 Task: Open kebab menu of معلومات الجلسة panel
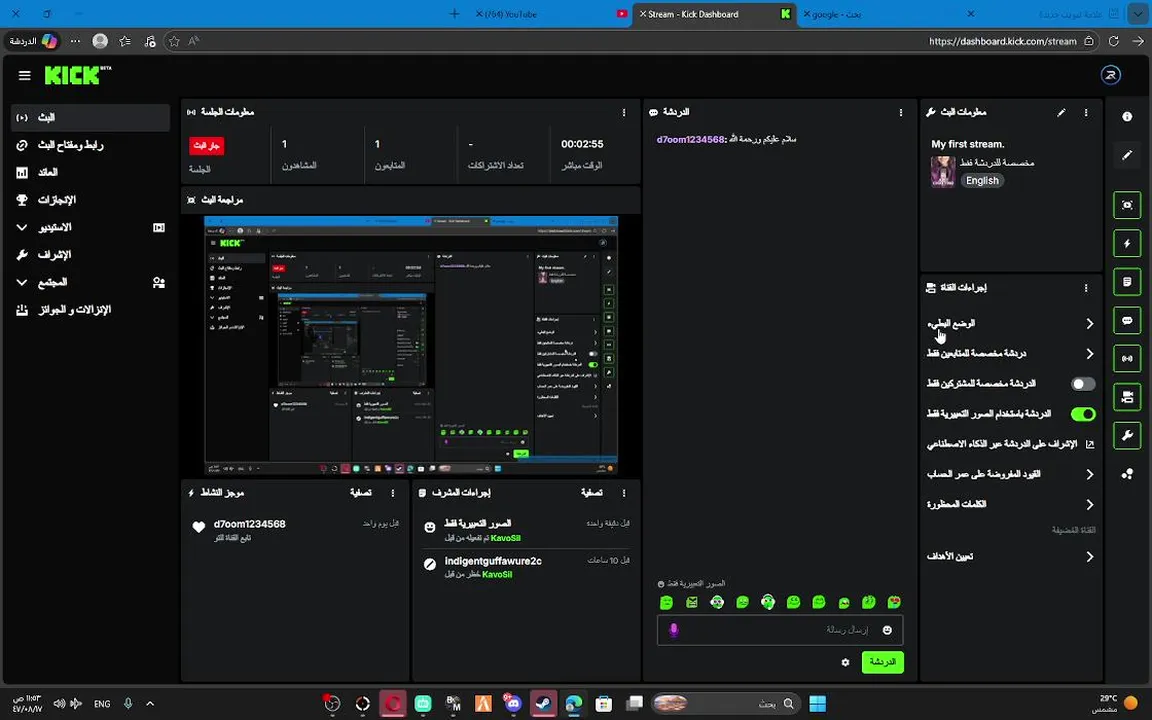[x=624, y=112]
